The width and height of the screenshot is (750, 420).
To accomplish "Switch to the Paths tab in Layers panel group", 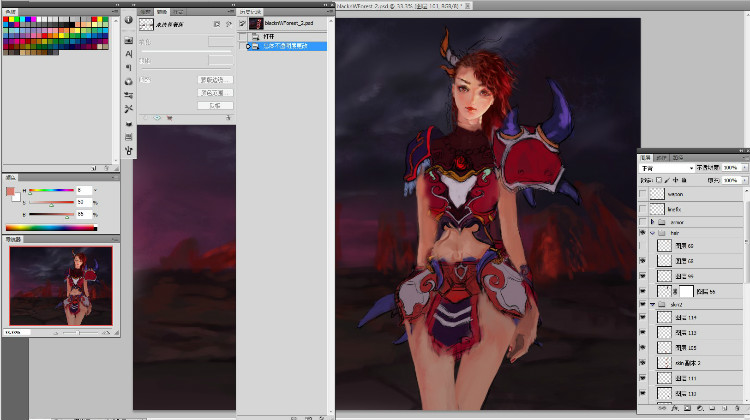I will (678, 157).
